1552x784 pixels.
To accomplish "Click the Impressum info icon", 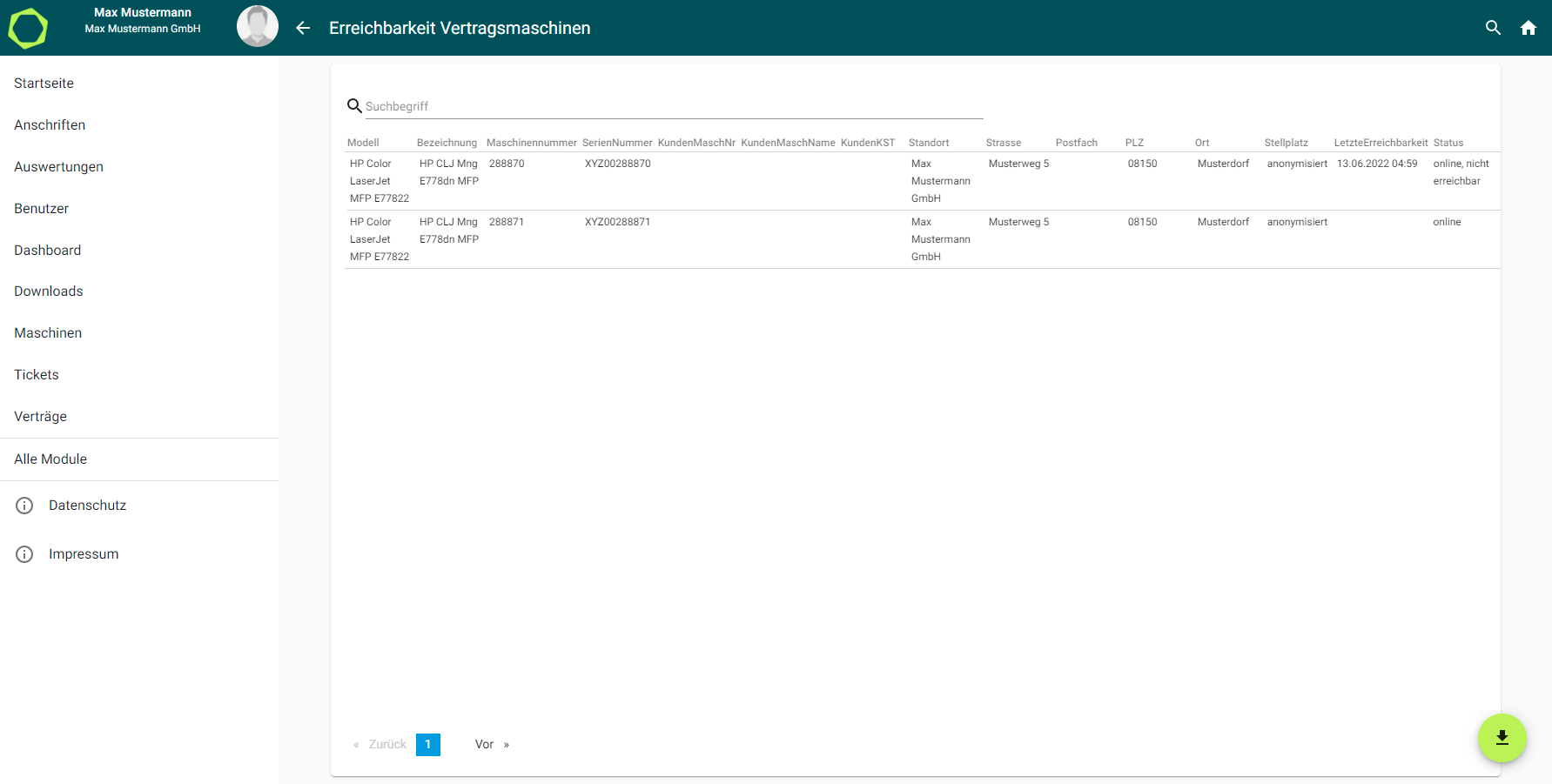I will [x=24, y=554].
